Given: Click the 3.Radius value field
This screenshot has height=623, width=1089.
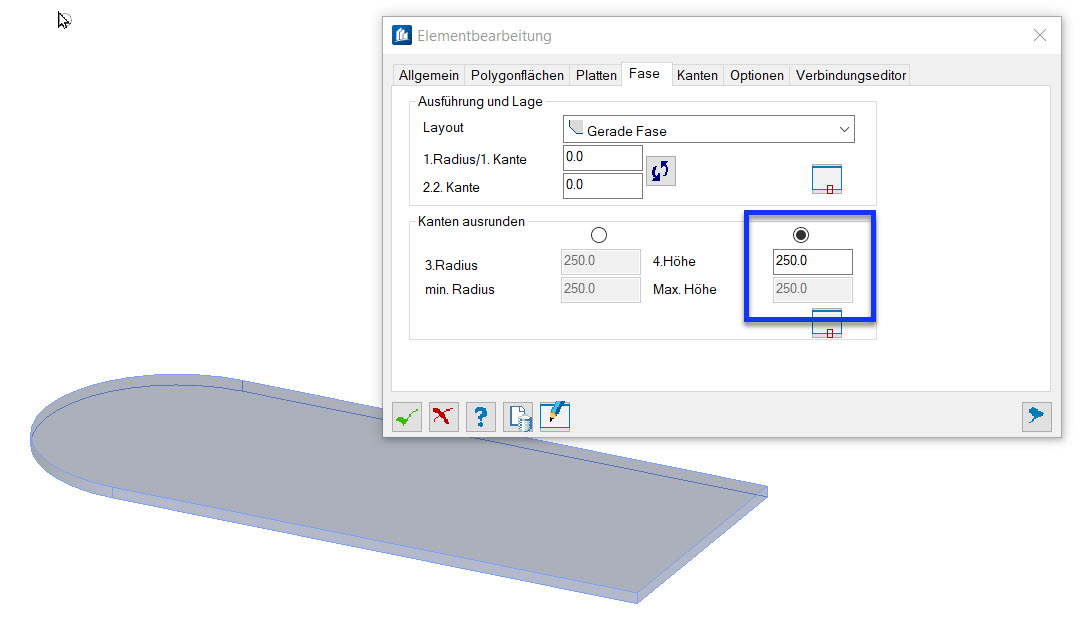Looking at the screenshot, I should pyautogui.click(x=601, y=262).
